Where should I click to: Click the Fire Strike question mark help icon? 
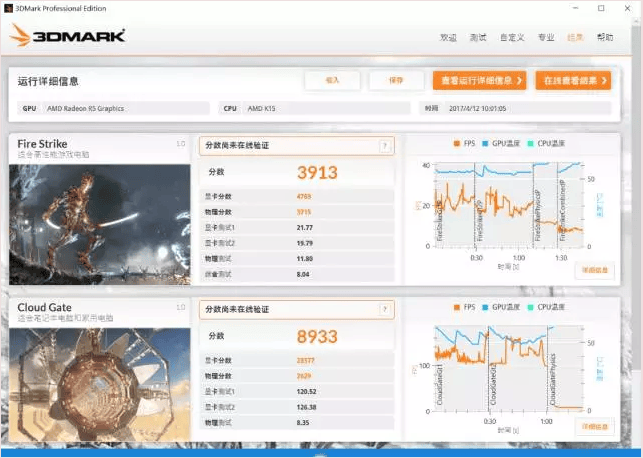[x=384, y=146]
